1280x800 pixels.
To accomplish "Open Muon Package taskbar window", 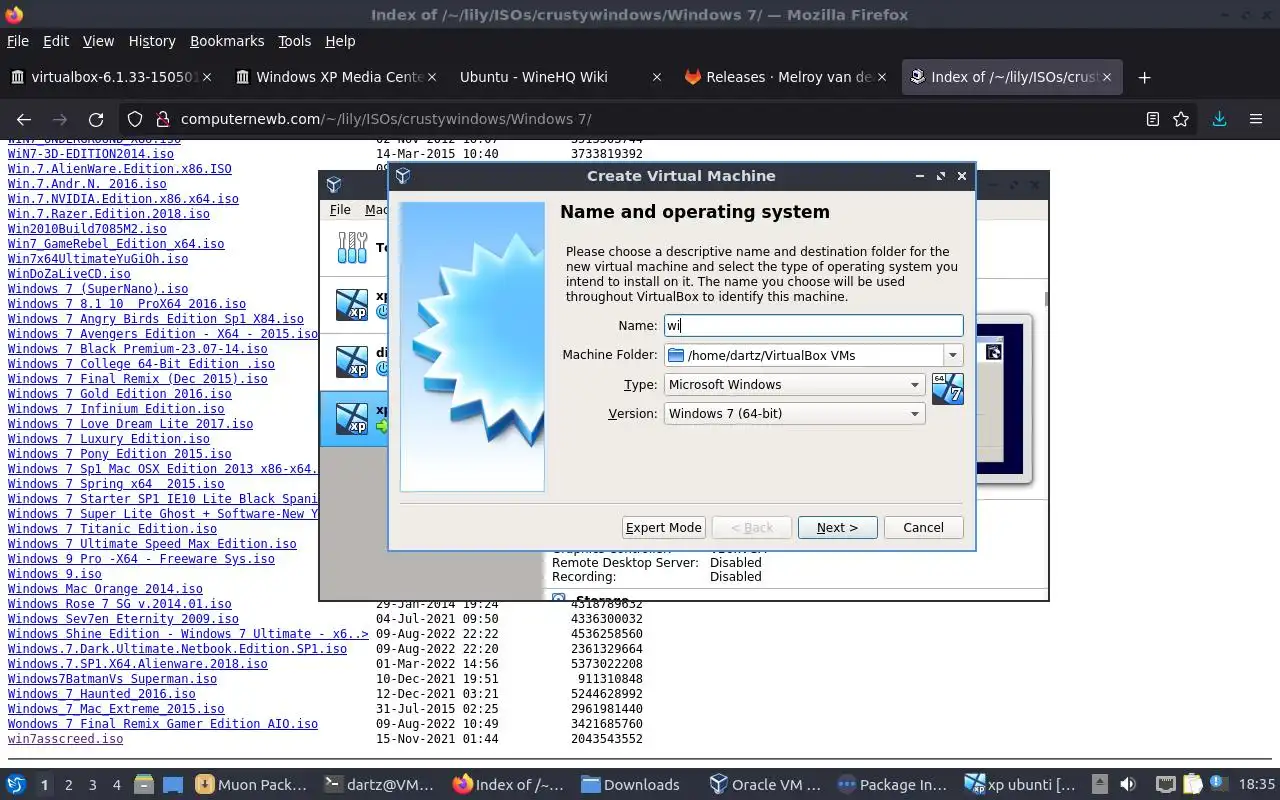I will (x=250, y=785).
